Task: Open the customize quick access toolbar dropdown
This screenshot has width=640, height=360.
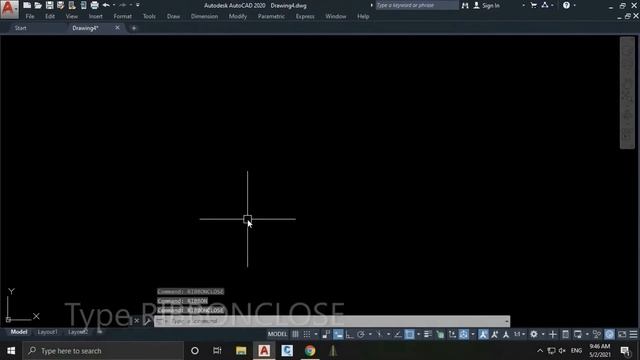Action: click(x=138, y=5)
